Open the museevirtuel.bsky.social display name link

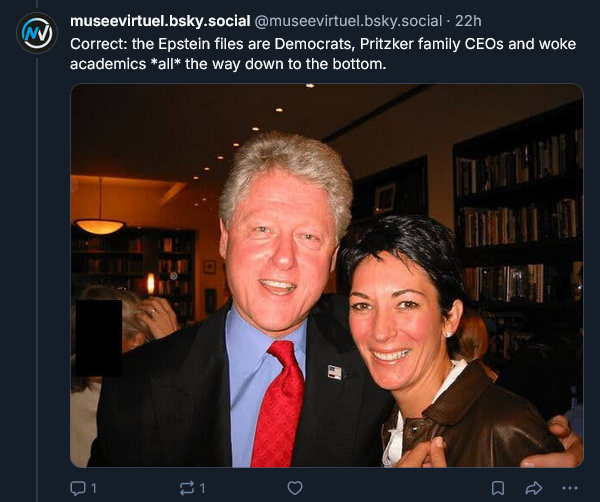pyautogui.click(x=160, y=21)
